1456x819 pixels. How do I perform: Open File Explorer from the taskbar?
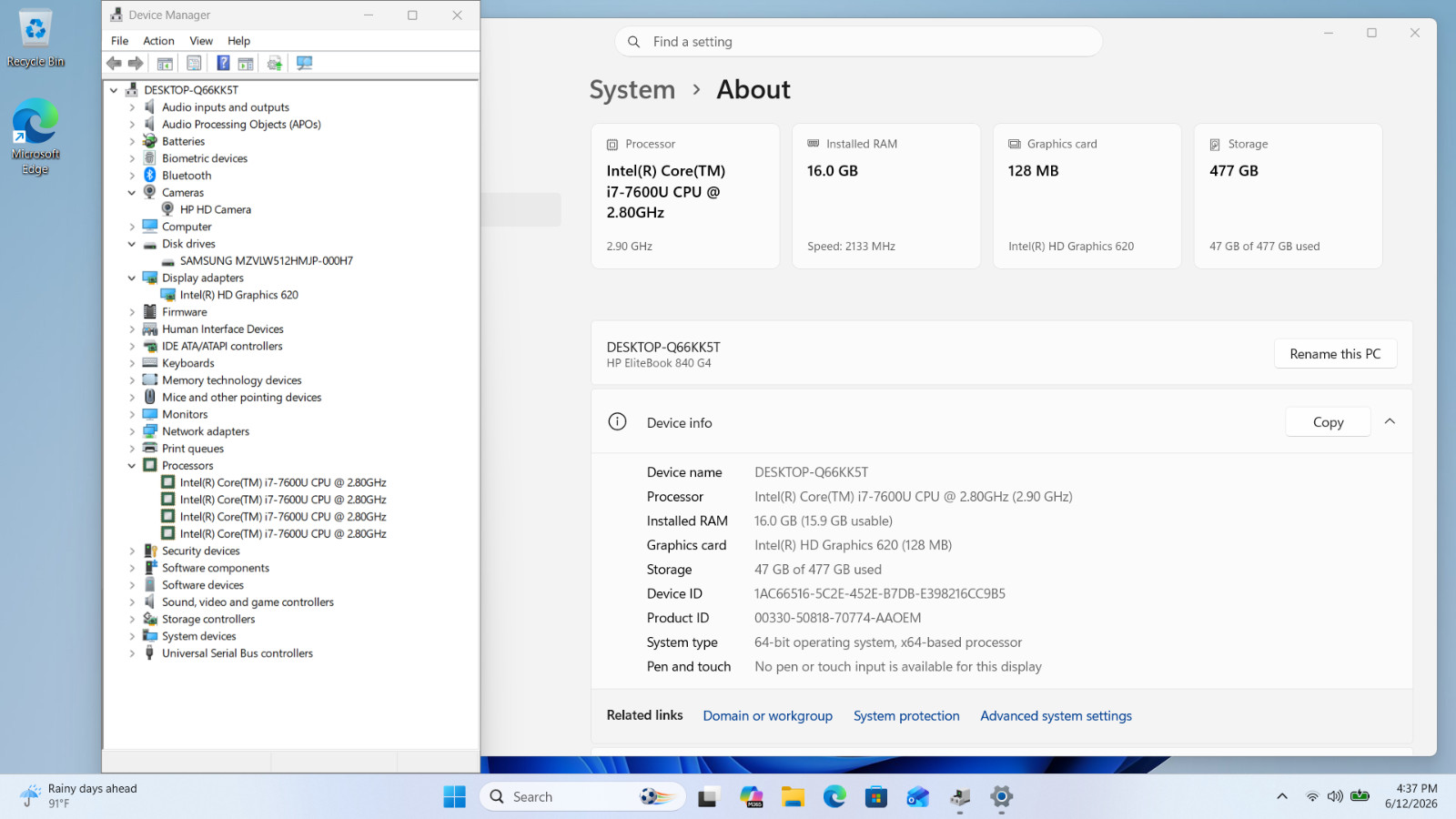click(793, 797)
